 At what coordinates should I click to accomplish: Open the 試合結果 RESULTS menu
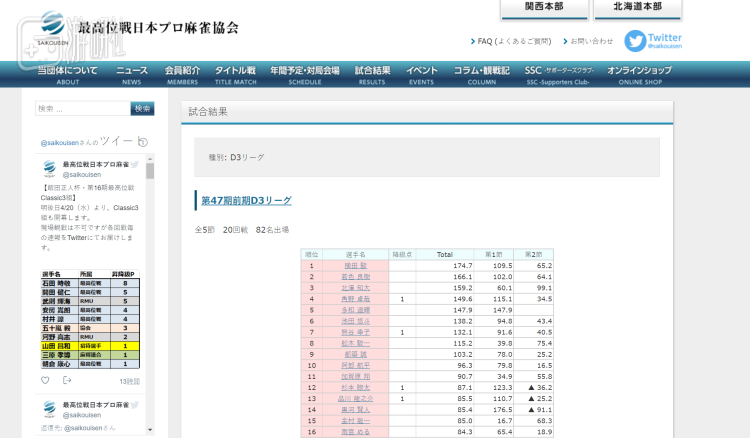(x=372, y=75)
